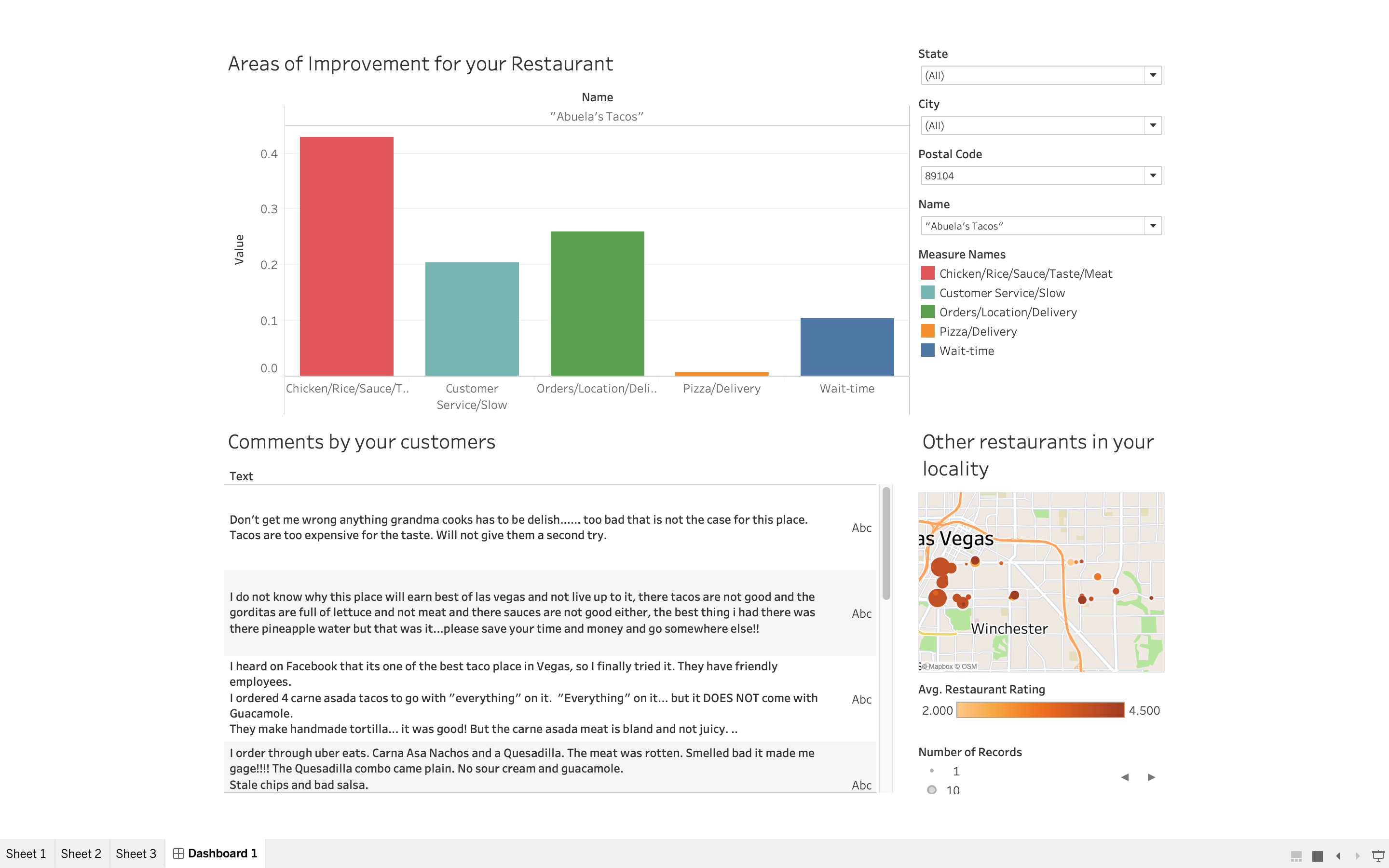Click the show tabs square icon
Viewport: 1389px width, 868px height.
(1317, 855)
